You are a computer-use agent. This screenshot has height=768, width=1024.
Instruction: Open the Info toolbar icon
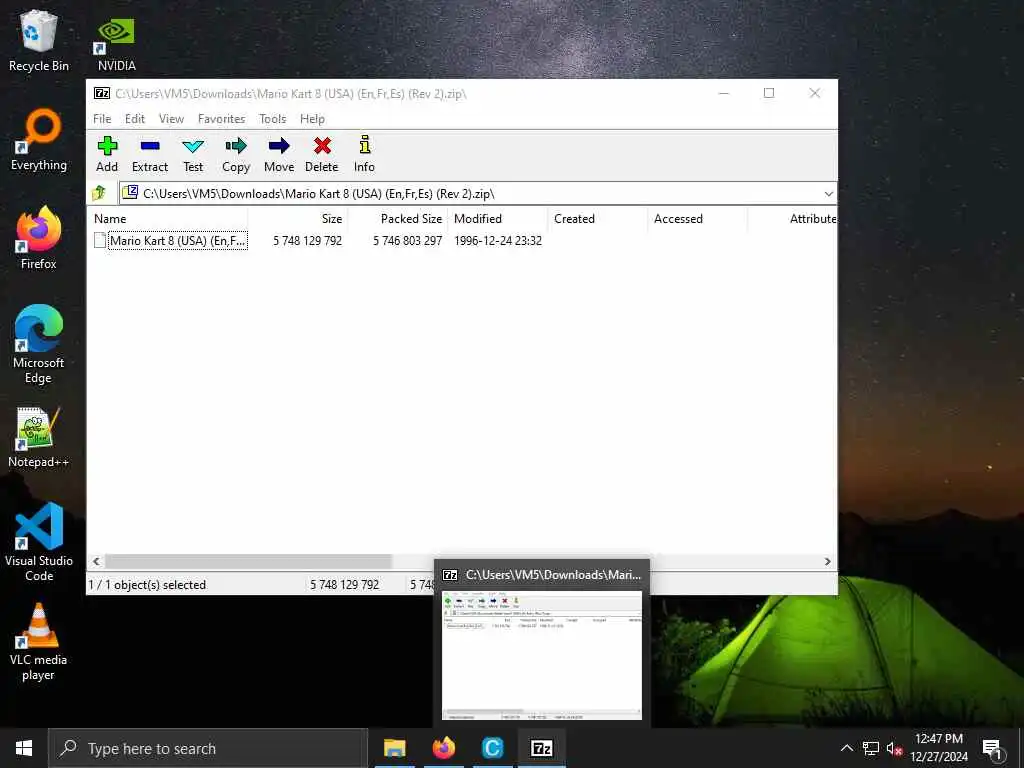tap(364, 145)
